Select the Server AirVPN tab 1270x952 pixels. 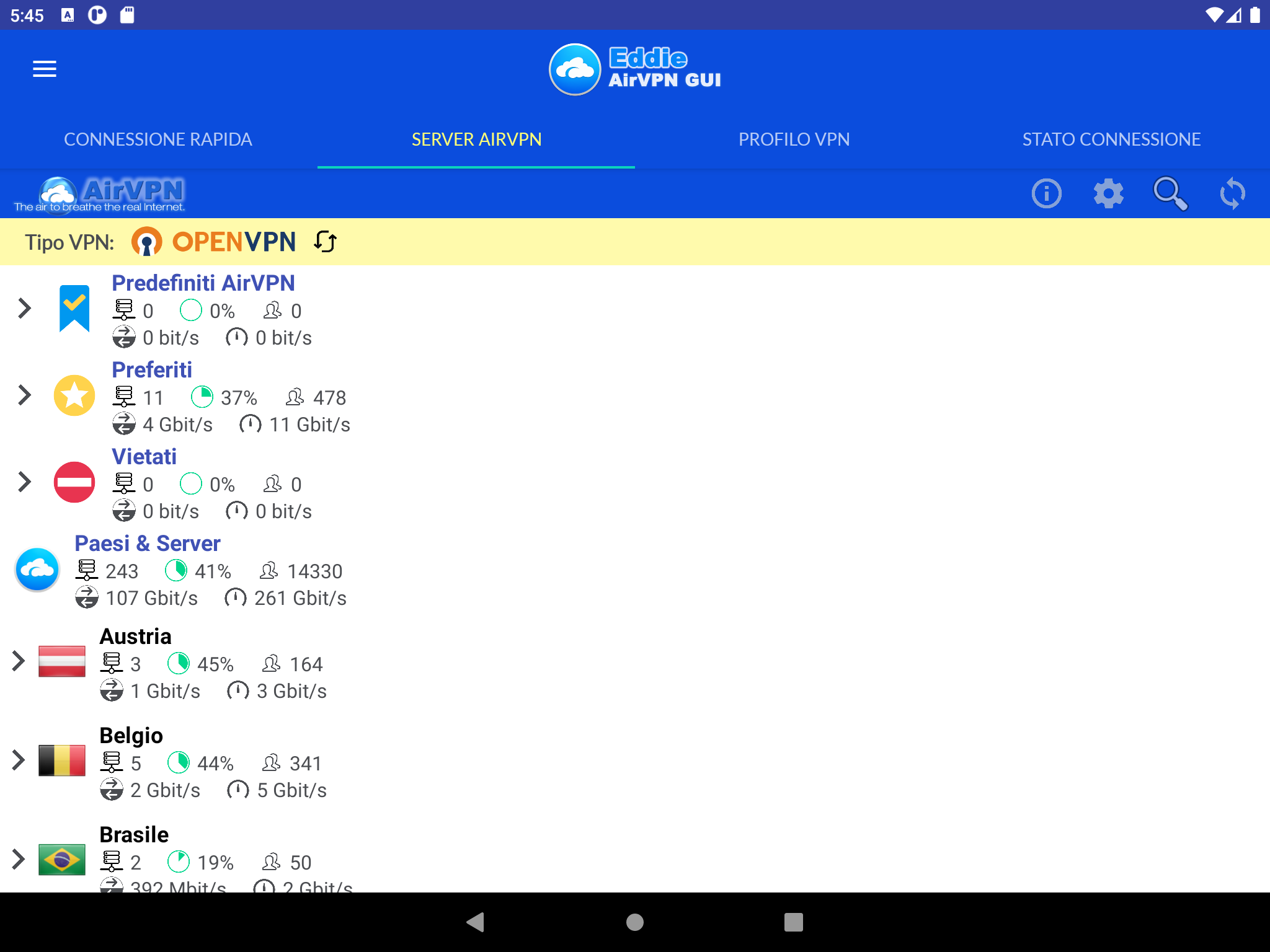pyautogui.click(x=476, y=139)
